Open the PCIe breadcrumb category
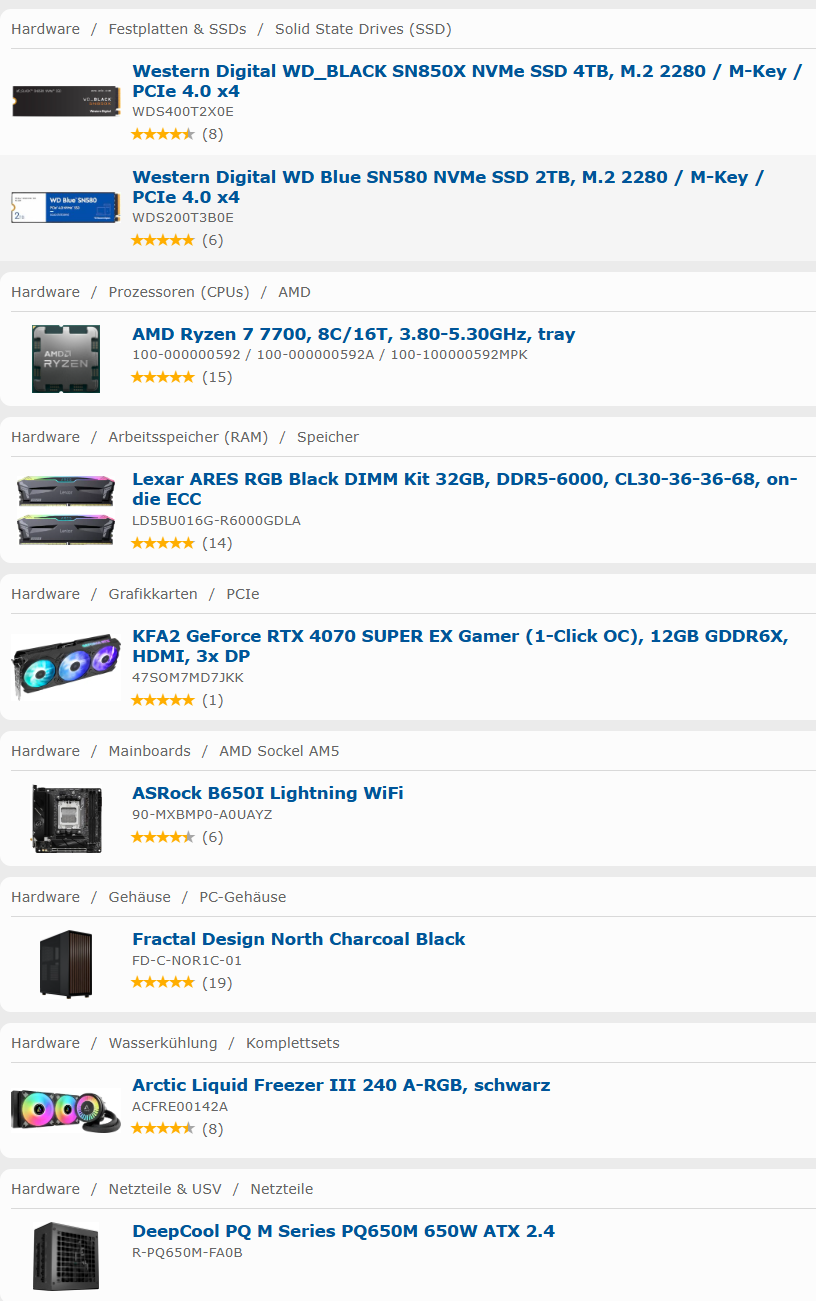 pos(242,594)
